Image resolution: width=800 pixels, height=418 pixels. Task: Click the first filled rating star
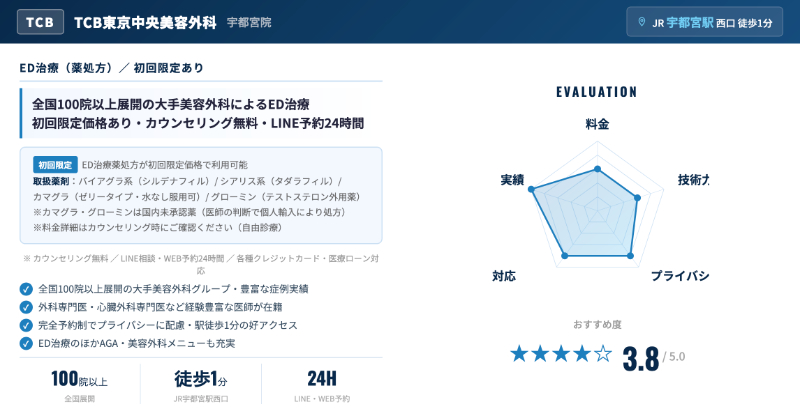point(519,353)
